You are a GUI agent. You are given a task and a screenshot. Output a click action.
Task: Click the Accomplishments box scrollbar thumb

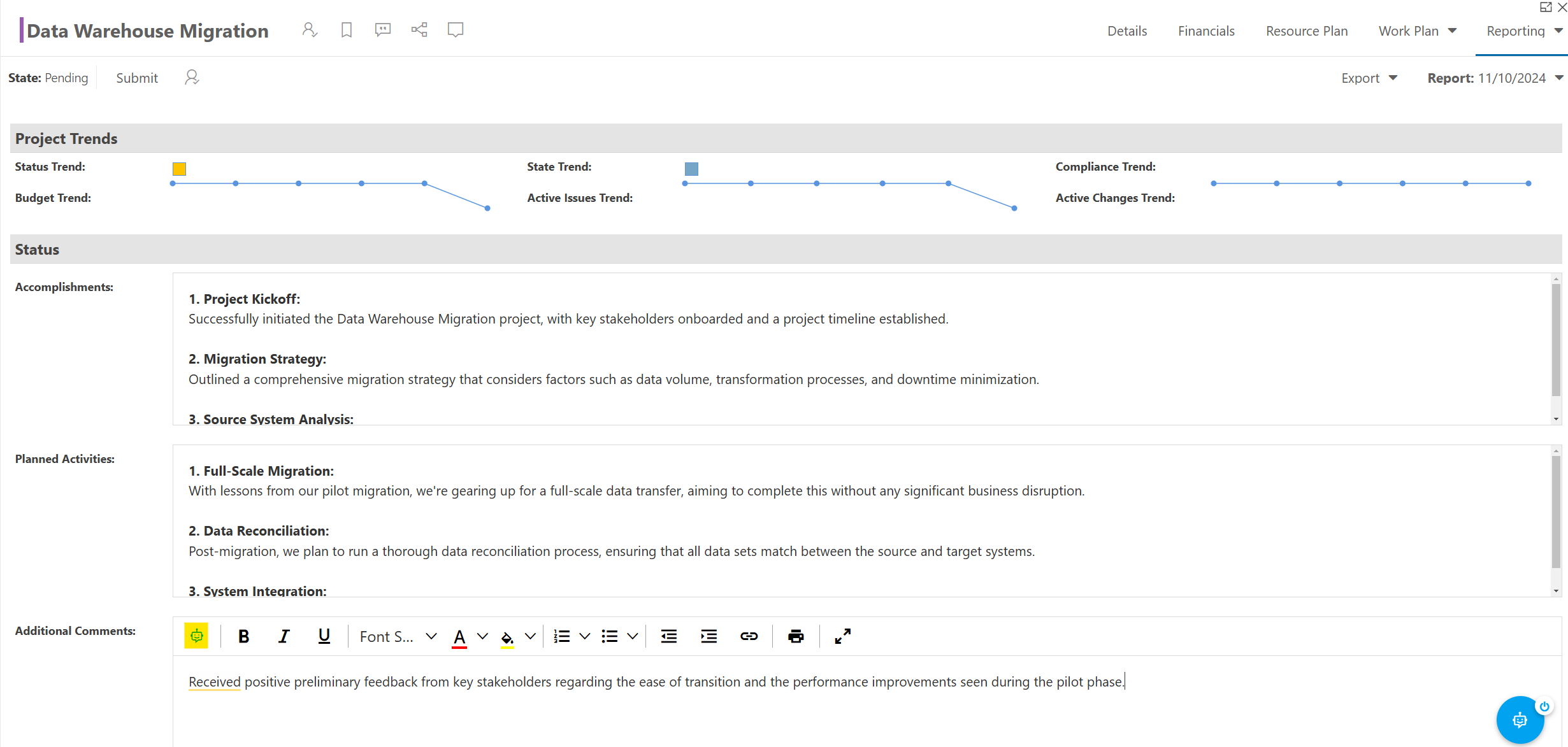click(1556, 341)
